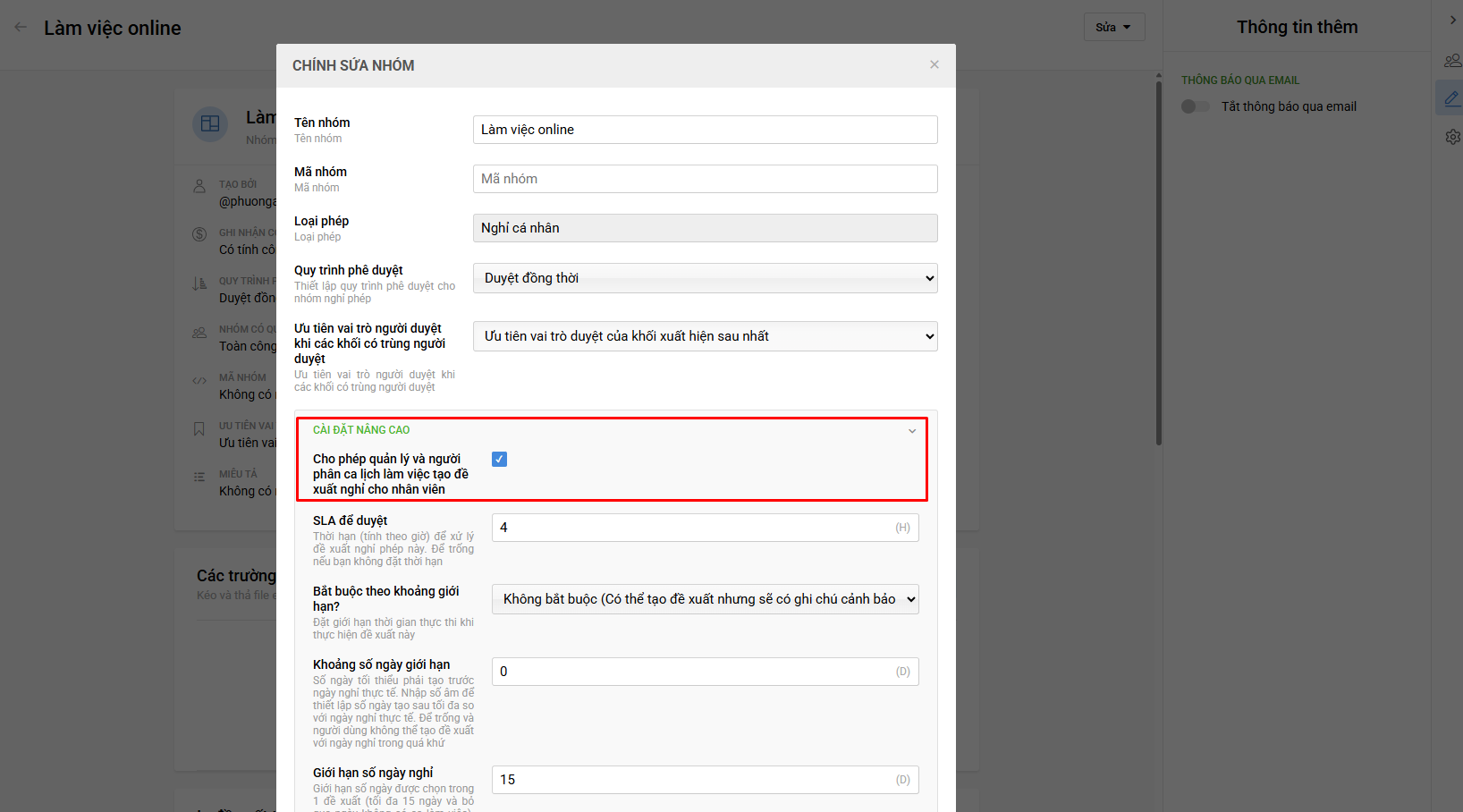
Task: Close the Chỉnh sửa nhóm dialog
Action: [934, 64]
